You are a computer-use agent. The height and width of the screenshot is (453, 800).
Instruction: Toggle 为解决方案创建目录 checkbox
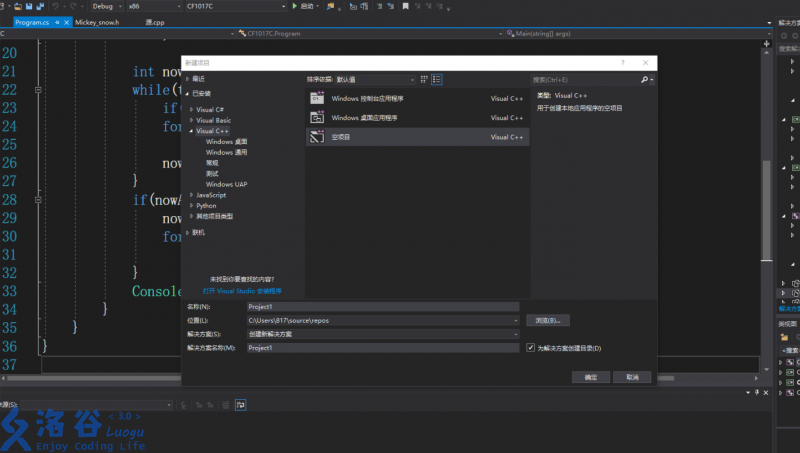530,347
